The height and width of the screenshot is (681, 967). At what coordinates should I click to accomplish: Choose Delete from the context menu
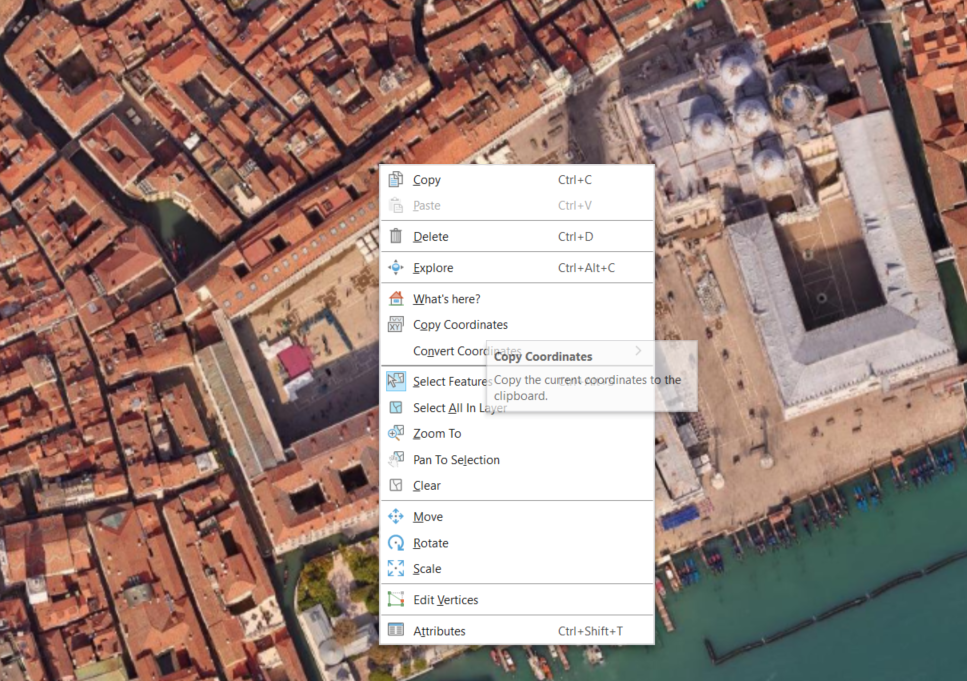[517, 236]
